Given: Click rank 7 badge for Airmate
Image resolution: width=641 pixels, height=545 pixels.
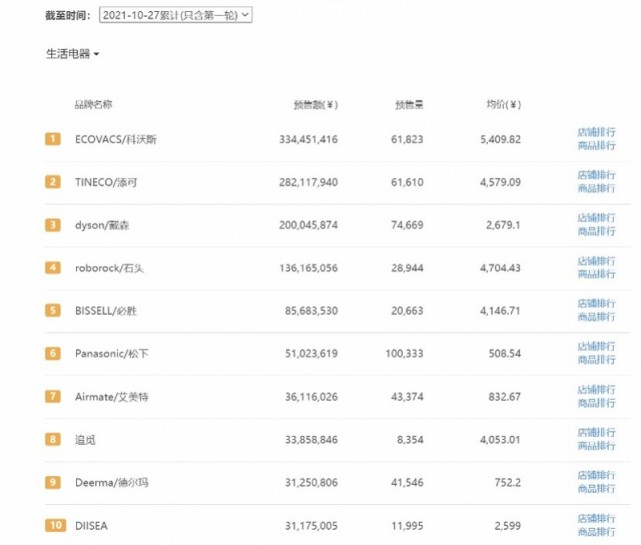Looking at the screenshot, I should click(53, 396).
